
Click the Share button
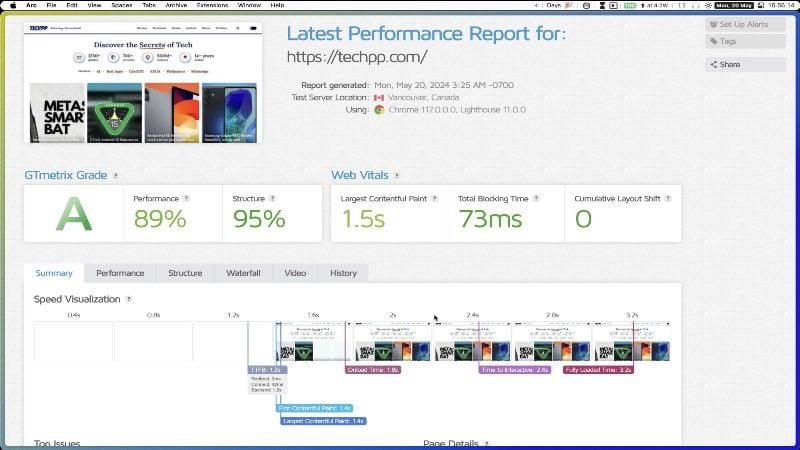click(745, 65)
